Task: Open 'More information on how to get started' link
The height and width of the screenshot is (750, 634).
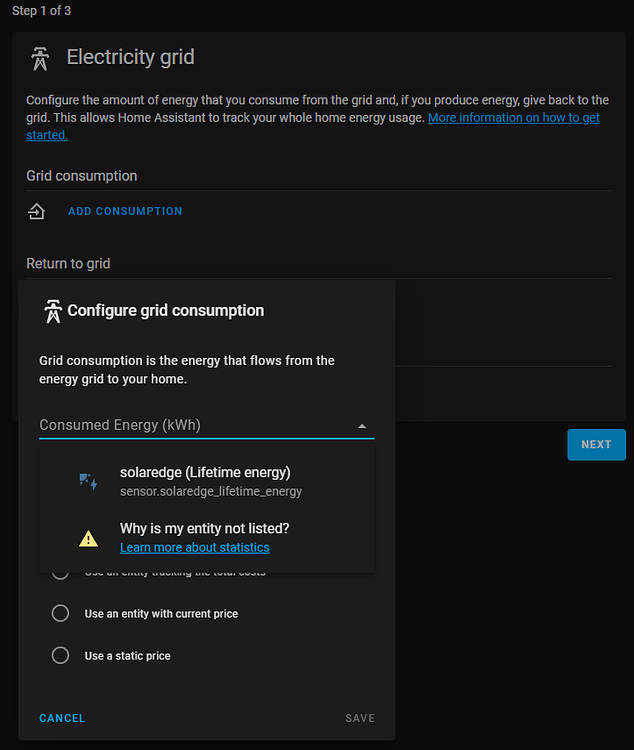Action: pos(514,118)
